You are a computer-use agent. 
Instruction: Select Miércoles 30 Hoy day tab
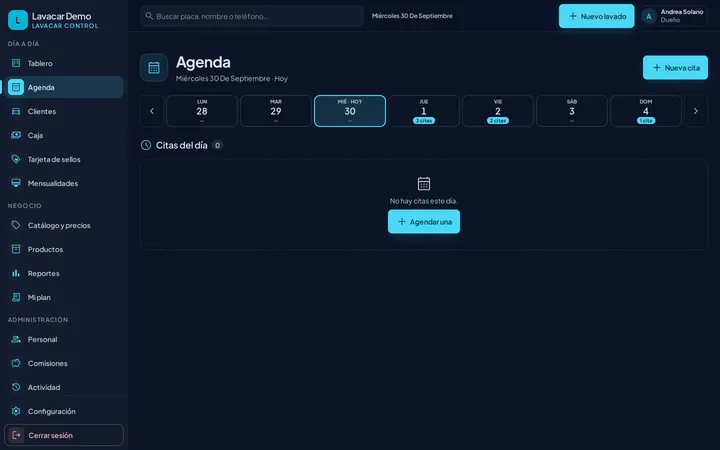point(350,111)
